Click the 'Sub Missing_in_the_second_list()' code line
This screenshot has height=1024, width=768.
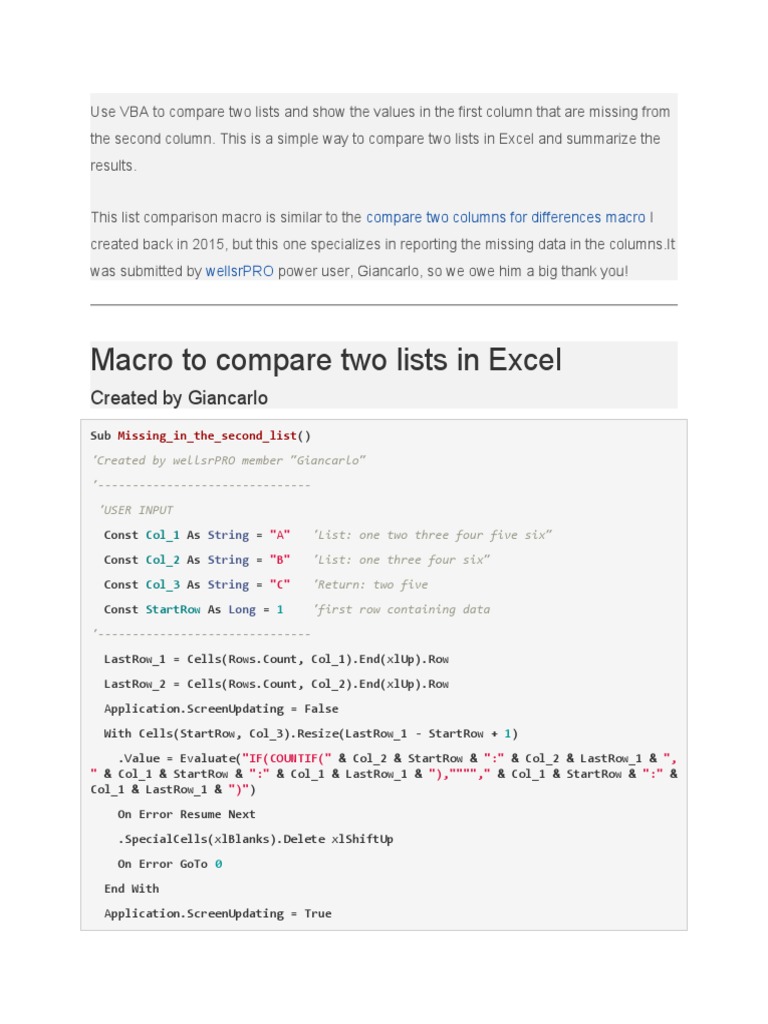click(x=201, y=436)
